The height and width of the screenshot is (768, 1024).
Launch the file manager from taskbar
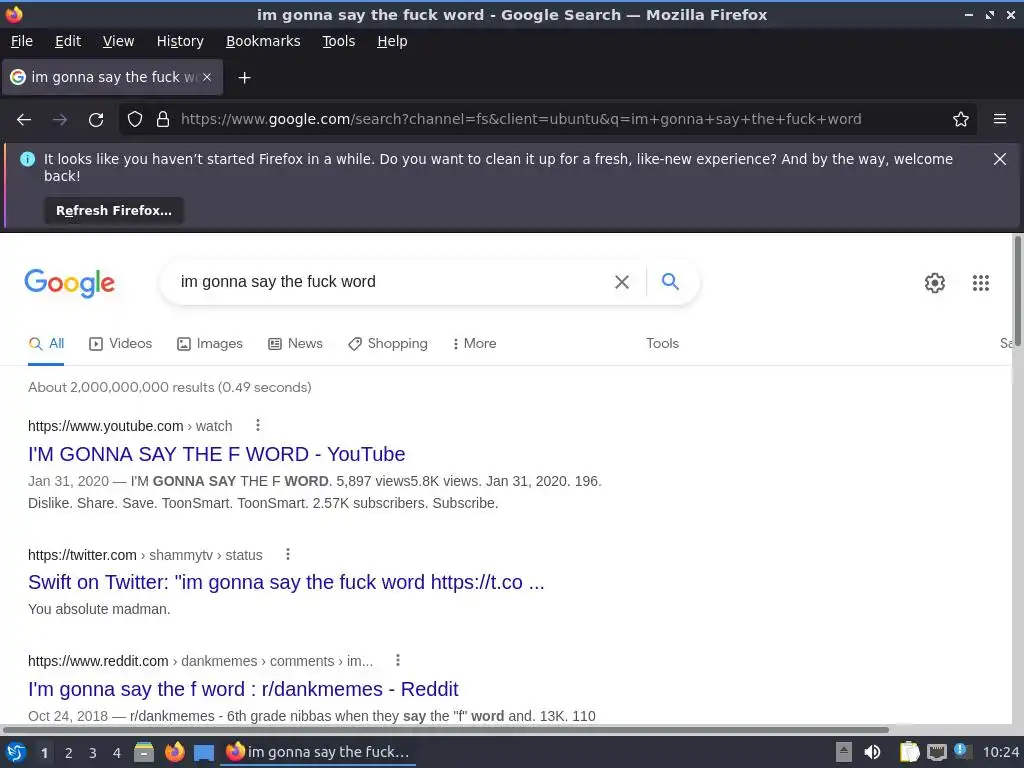144,752
